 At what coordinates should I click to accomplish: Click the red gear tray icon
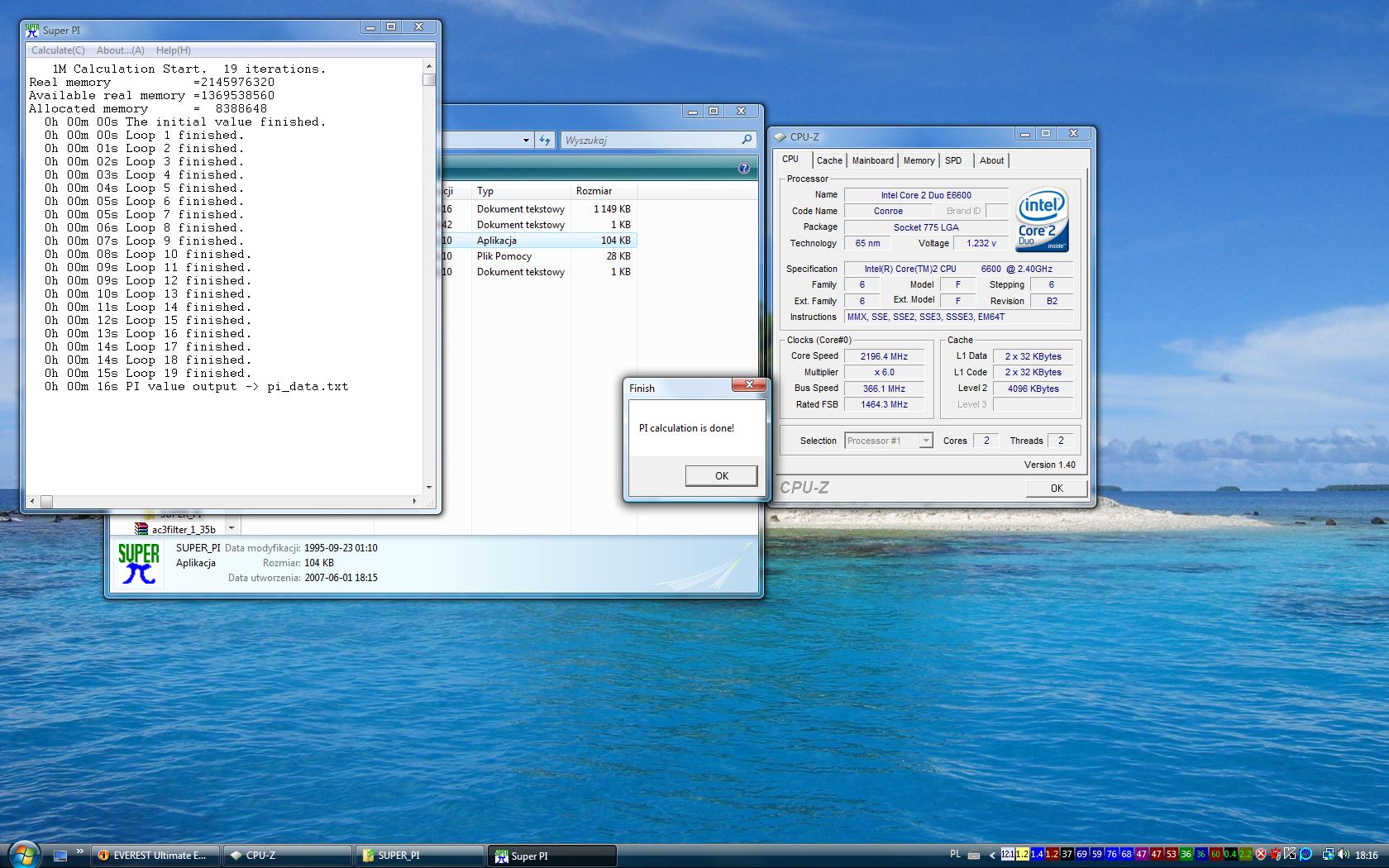[x=1275, y=854]
